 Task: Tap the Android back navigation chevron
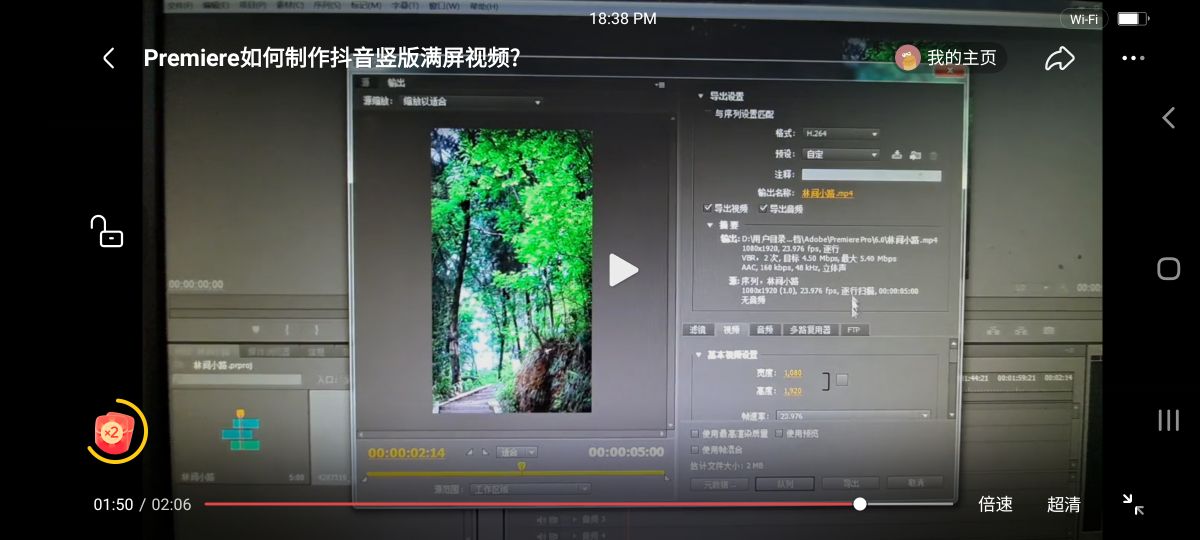point(1168,117)
